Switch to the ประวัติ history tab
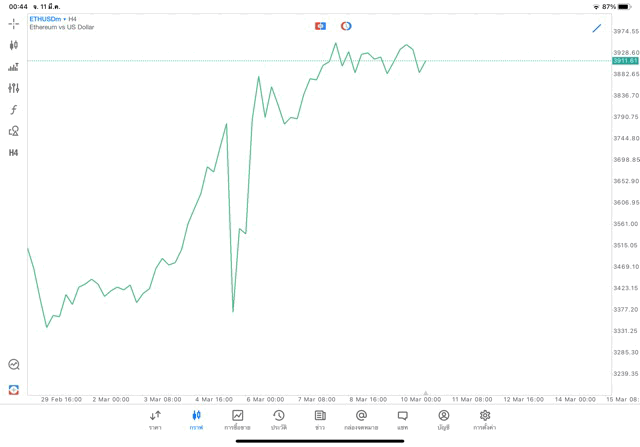 [279, 420]
